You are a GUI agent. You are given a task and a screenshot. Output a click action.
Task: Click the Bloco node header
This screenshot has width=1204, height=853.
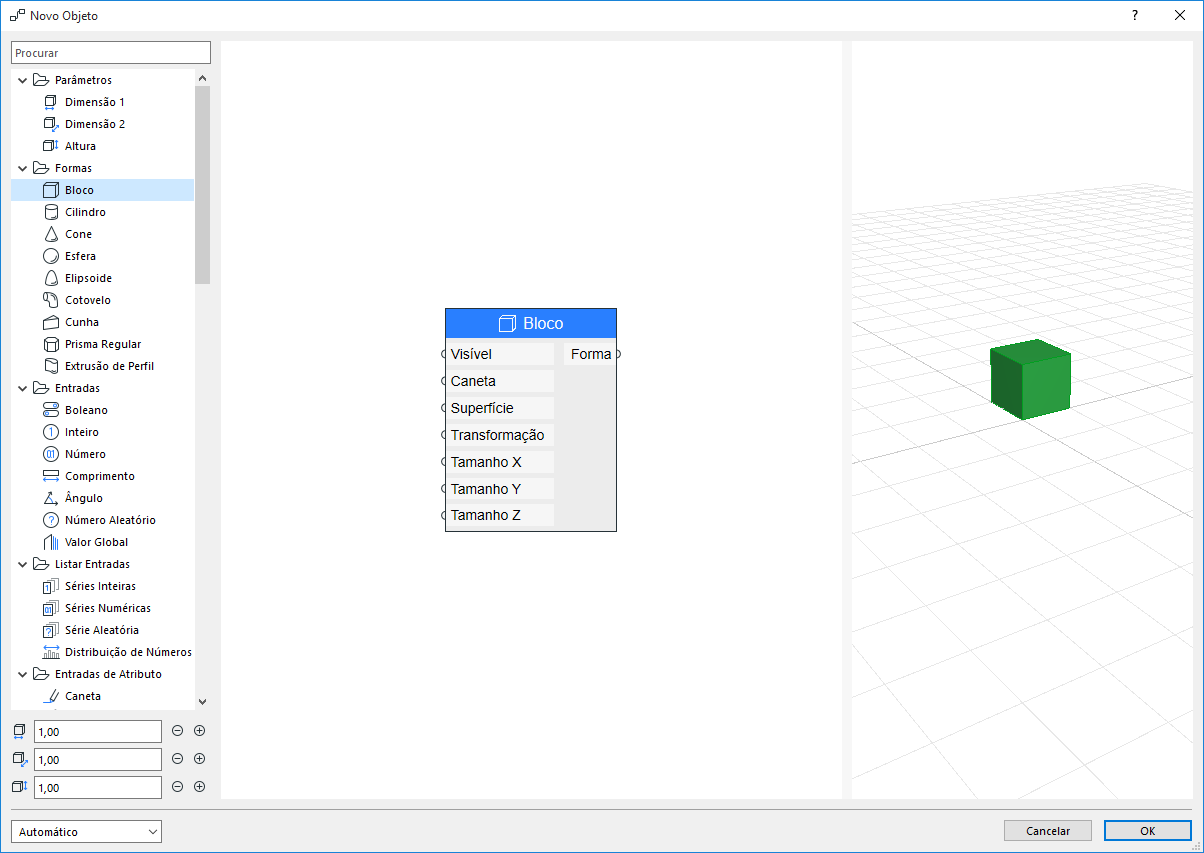[x=531, y=323]
